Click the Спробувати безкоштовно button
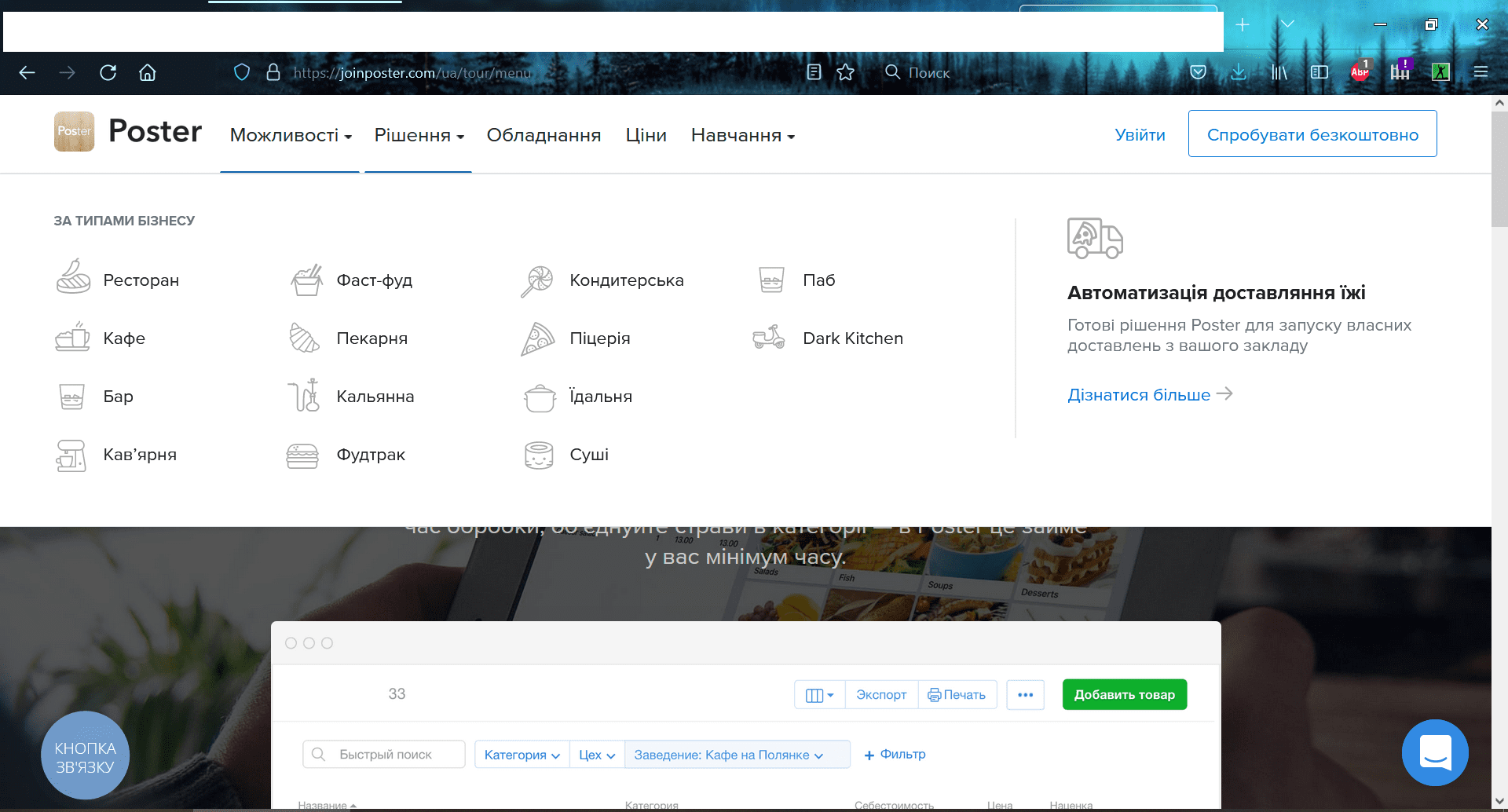This screenshot has width=1508, height=812. (x=1312, y=134)
